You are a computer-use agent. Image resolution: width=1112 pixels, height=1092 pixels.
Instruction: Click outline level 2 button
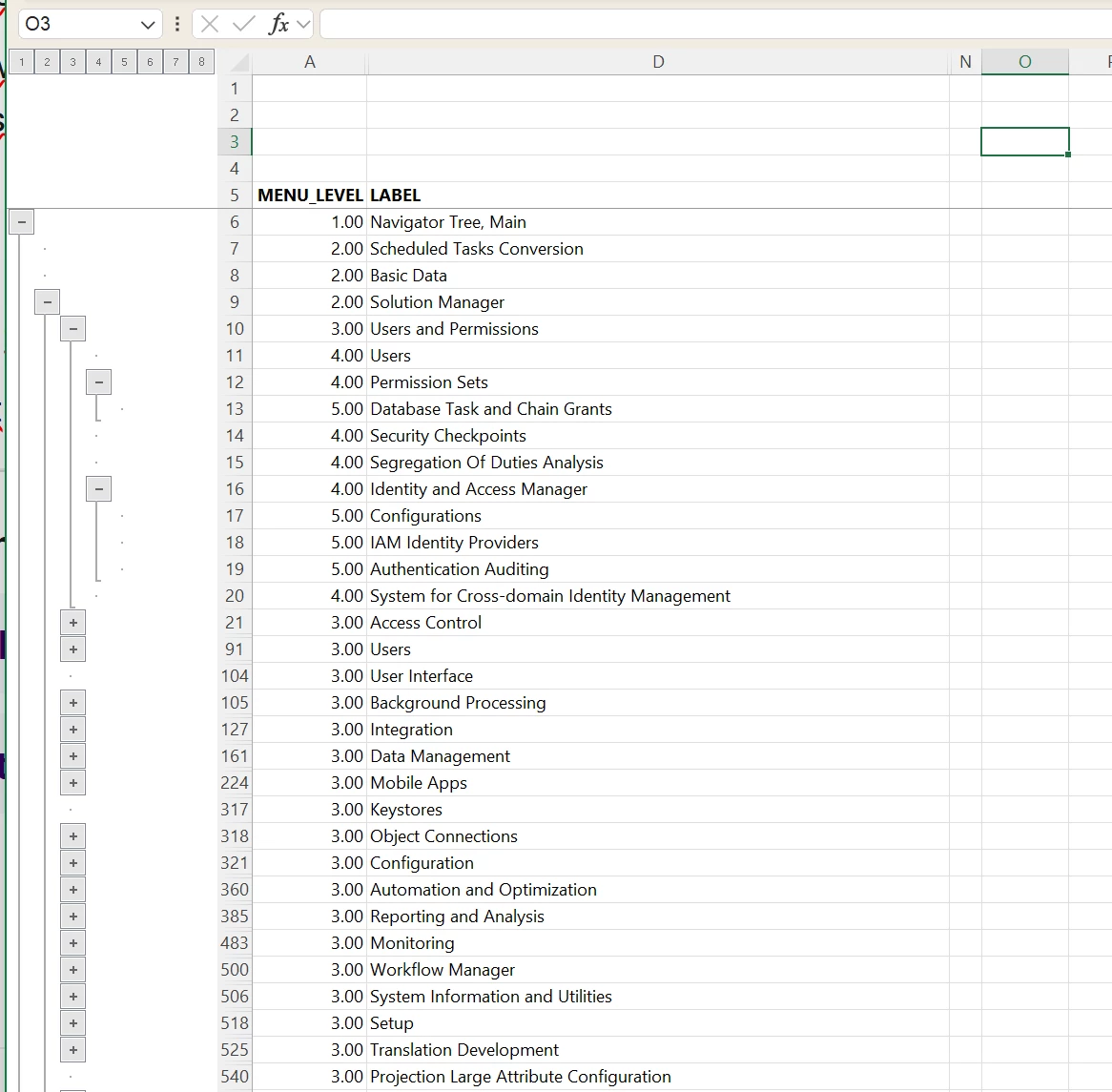47,61
